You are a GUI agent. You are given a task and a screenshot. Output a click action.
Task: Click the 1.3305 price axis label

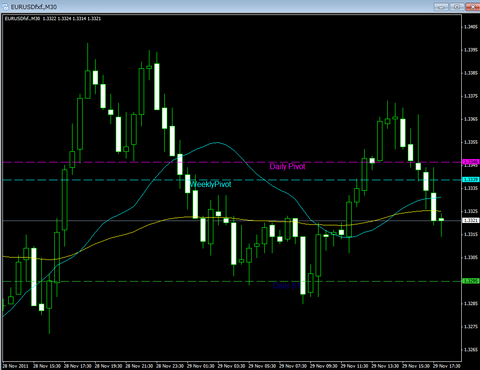point(471,257)
